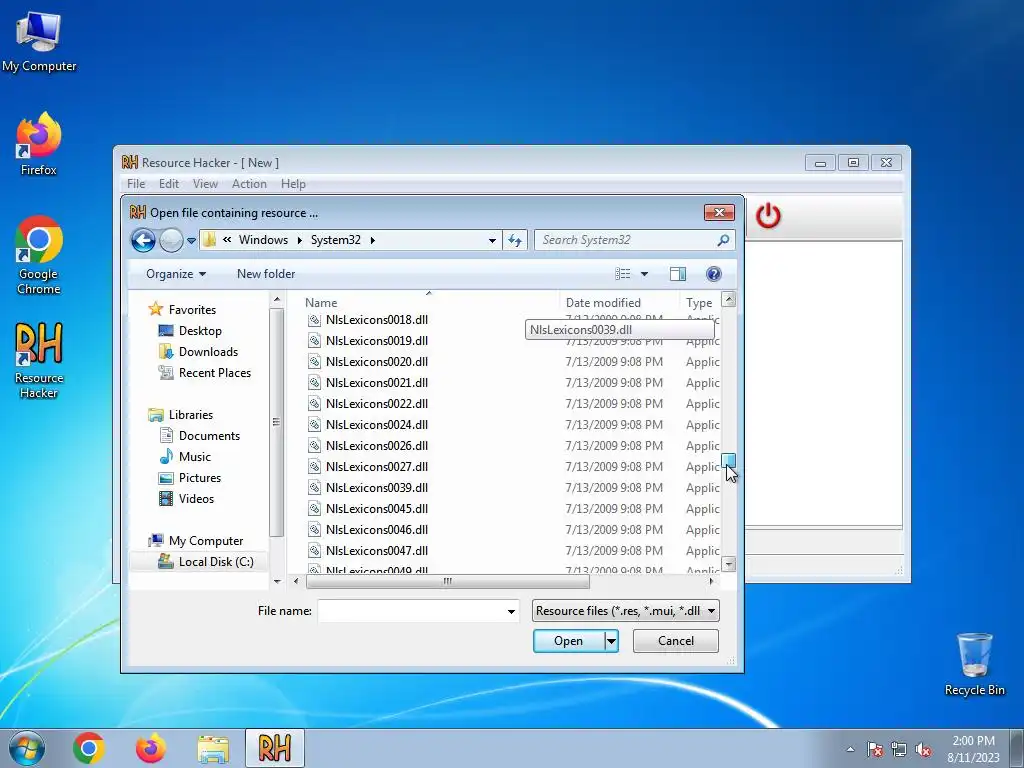Click the New folder button
The width and height of the screenshot is (1024, 768).
click(x=266, y=274)
